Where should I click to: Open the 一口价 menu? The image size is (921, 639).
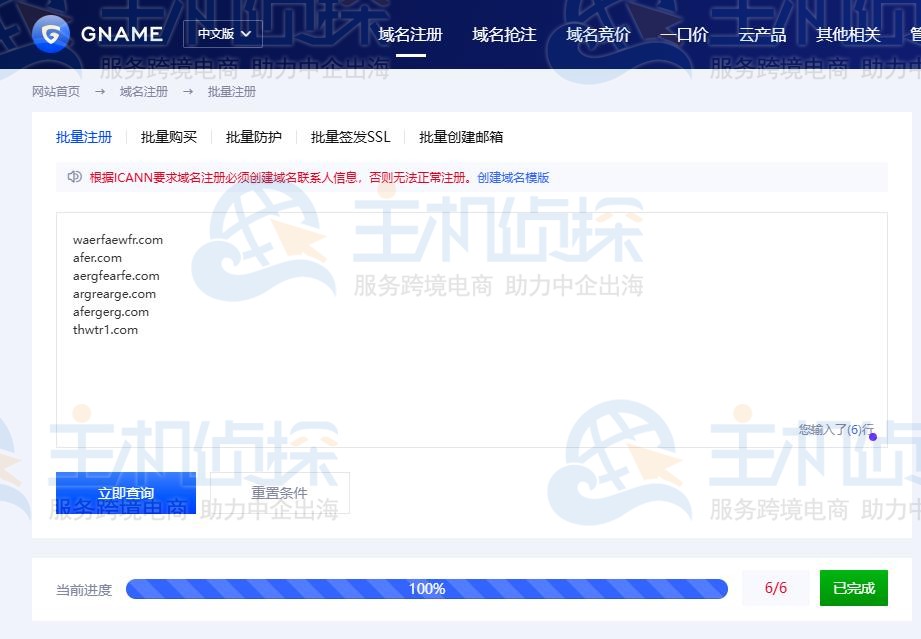[684, 35]
